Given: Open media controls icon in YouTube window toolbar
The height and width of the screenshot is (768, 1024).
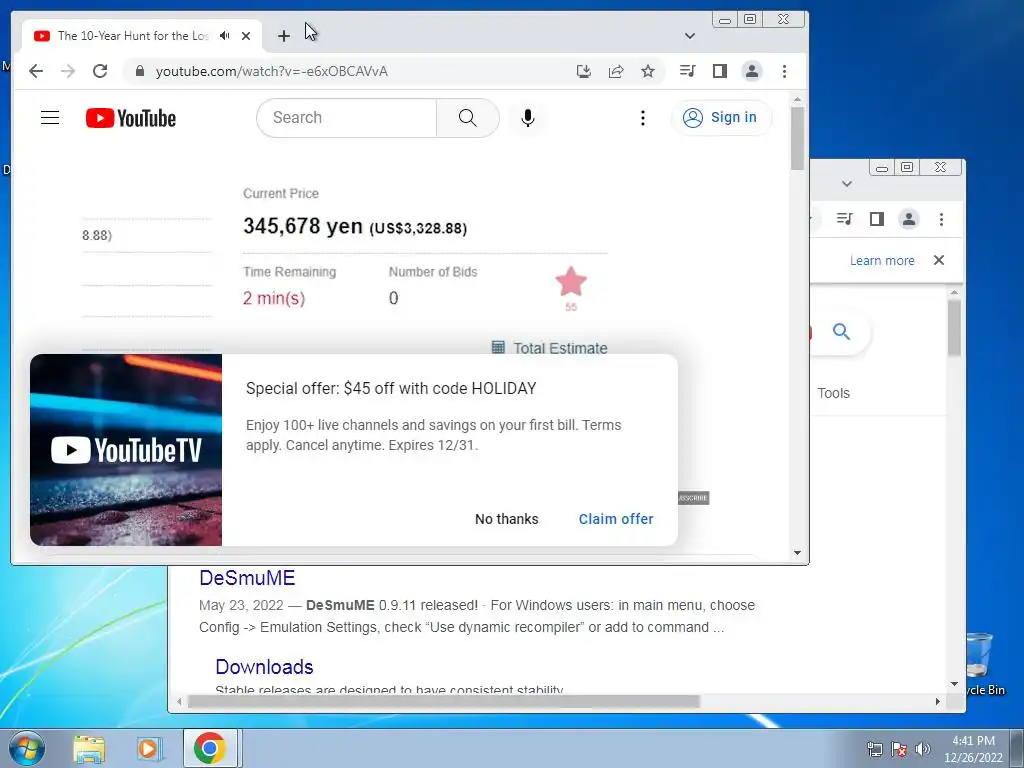Looking at the screenshot, I should 687,71.
